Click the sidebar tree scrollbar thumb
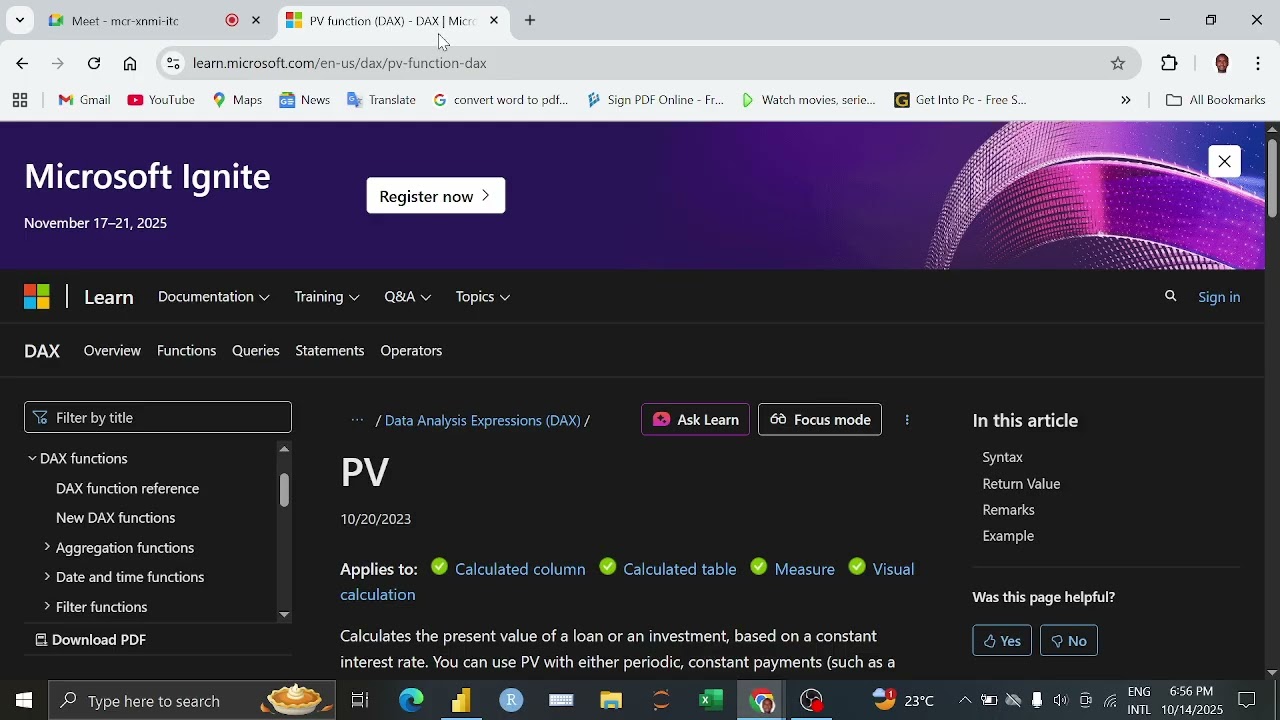 coord(284,489)
